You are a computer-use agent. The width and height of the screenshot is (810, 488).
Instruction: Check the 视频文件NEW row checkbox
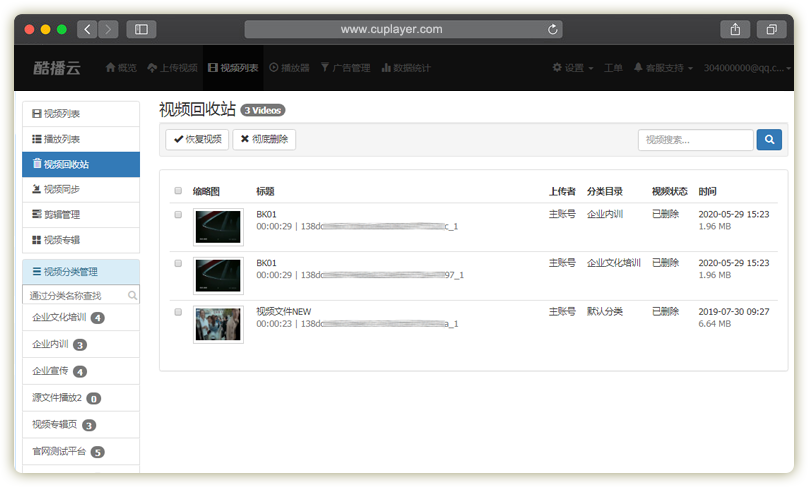click(178, 312)
